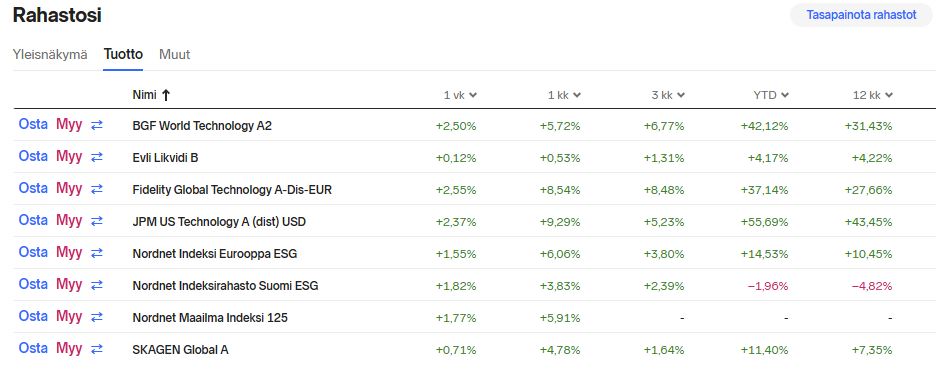936x370 pixels.
Task: Click swap arrows for Fidelity Global Technology
Action: pos(97,189)
